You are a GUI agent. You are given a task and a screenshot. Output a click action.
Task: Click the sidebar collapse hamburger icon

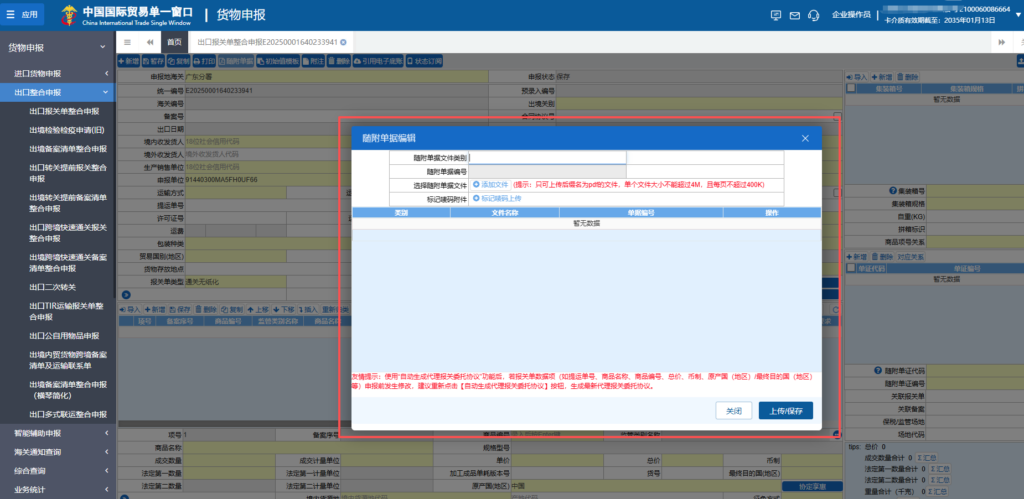tap(128, 42)
